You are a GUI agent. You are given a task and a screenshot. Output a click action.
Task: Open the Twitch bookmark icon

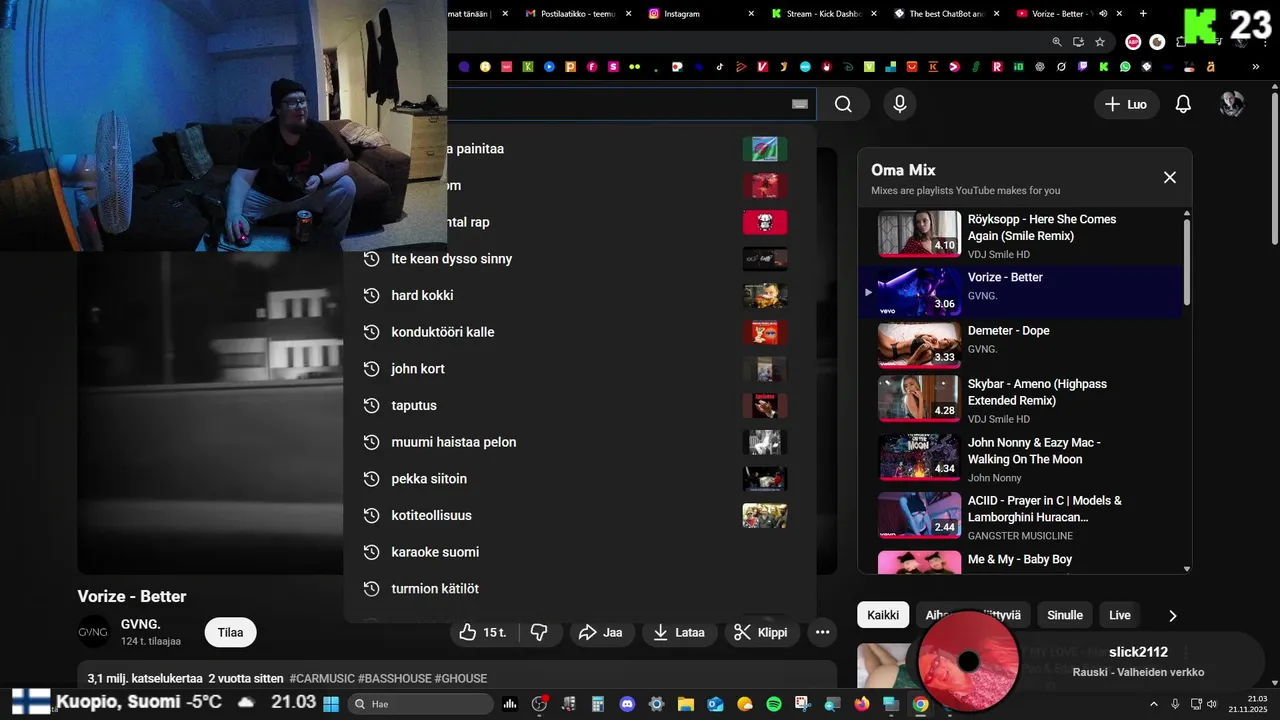tap(1082, 67)
